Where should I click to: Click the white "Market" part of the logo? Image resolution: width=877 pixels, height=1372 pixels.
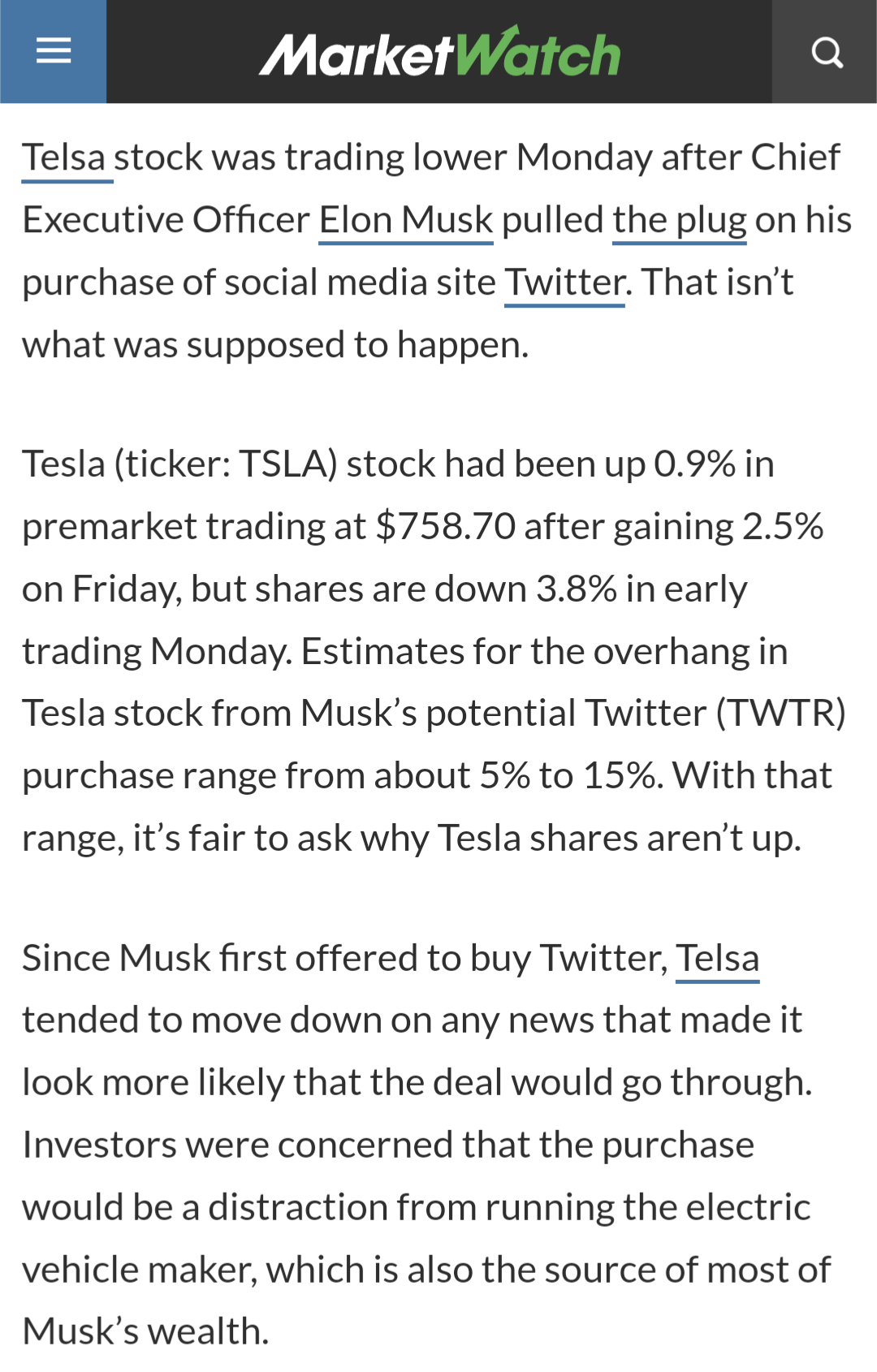click(356, 54)
